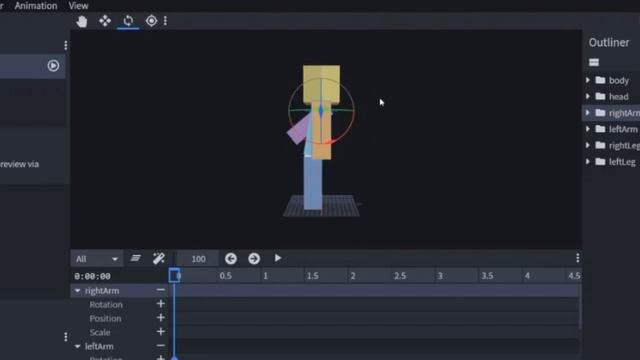
Task: Expand the rightLeg folder in Outliner
Action: click(x=588, y=146)
